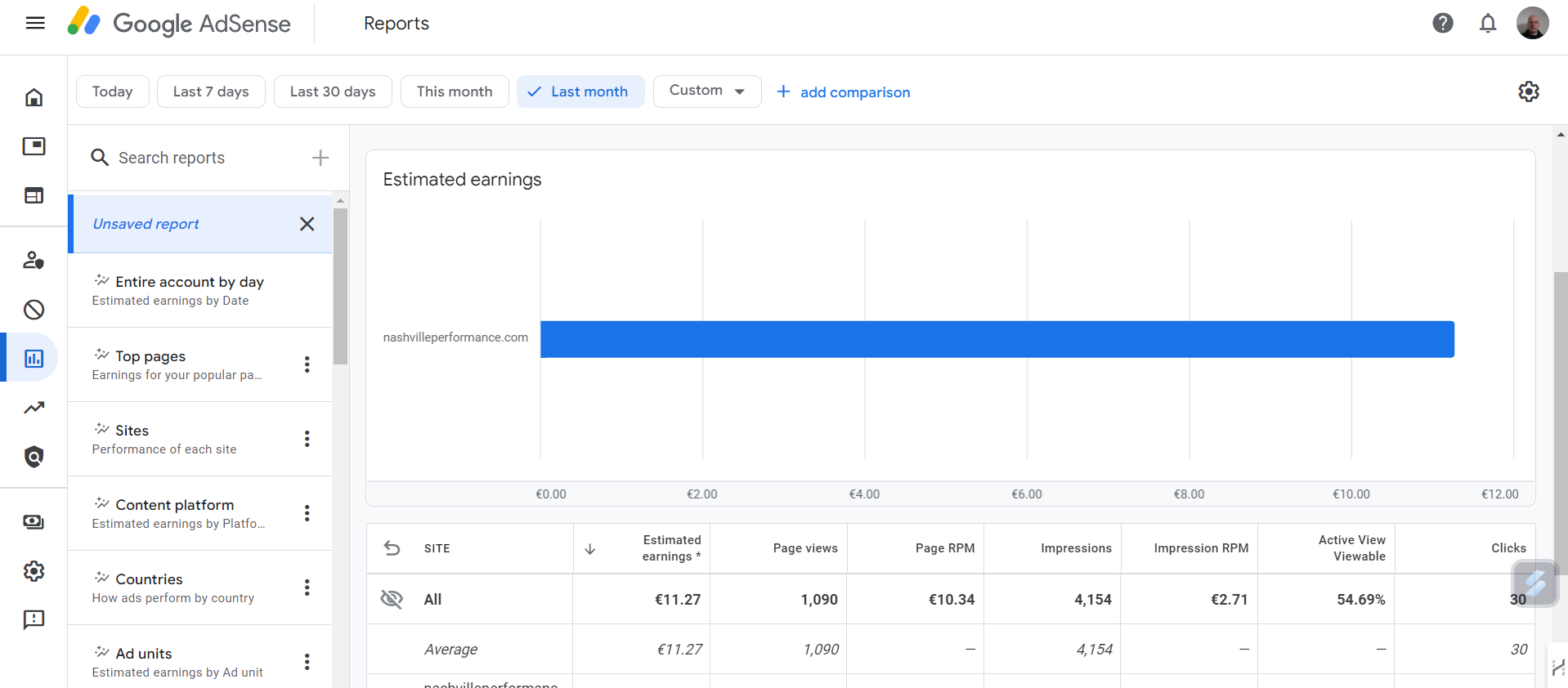Sort by Estimated earnings descending arrow
The image size is (1568, 688).
(x=589, y=548)
